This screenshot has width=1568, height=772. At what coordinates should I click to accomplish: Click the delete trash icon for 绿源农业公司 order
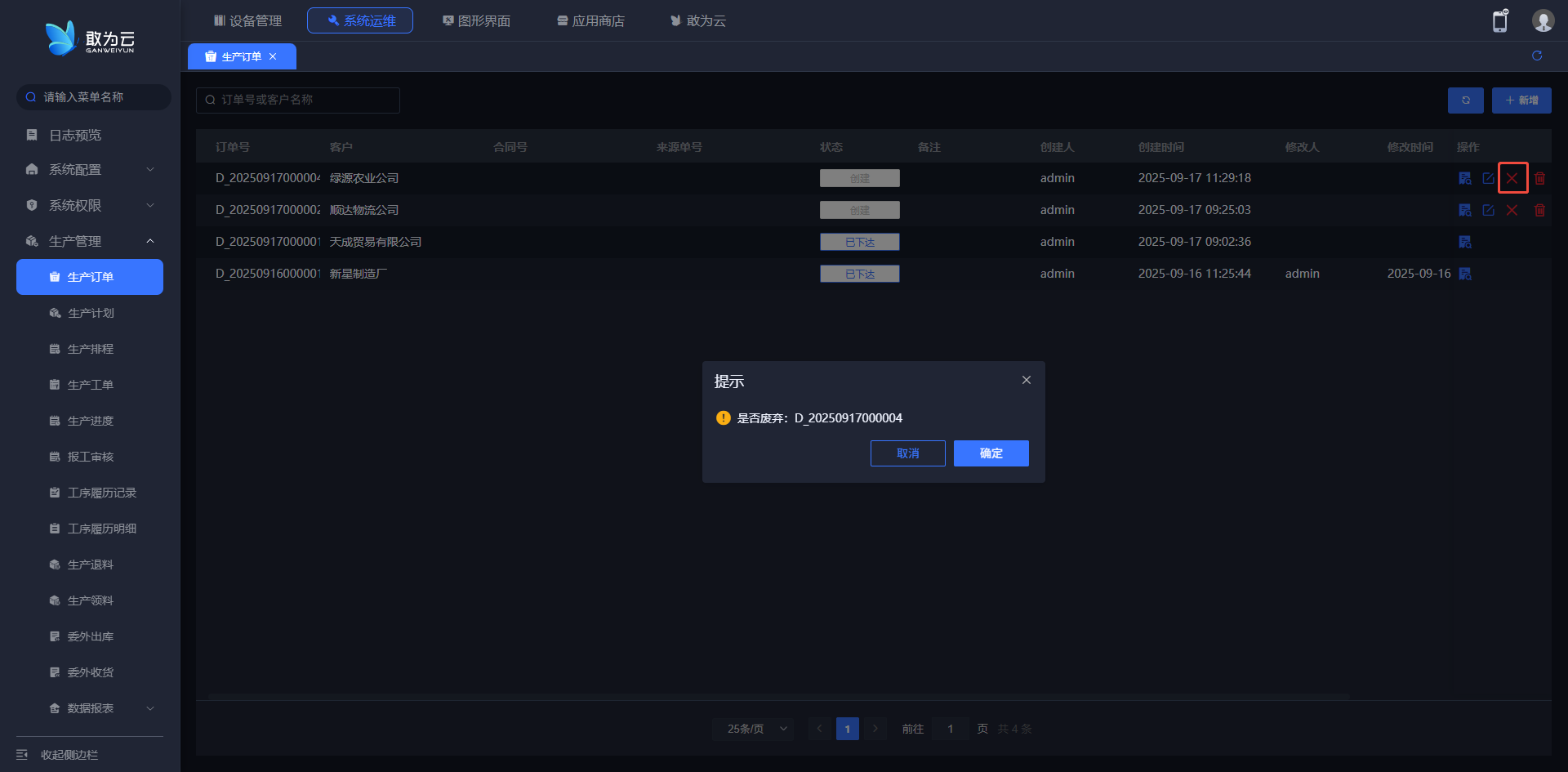pyautogui.click(x=1539, y=178)
